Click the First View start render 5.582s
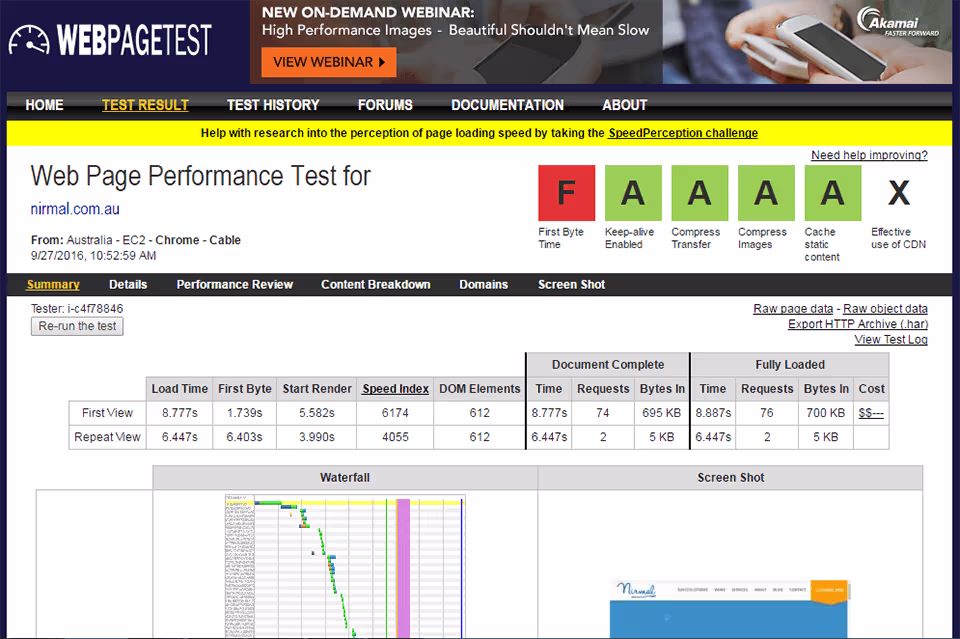This screenshot has height=639, width=960. click(x=317, y=413)
